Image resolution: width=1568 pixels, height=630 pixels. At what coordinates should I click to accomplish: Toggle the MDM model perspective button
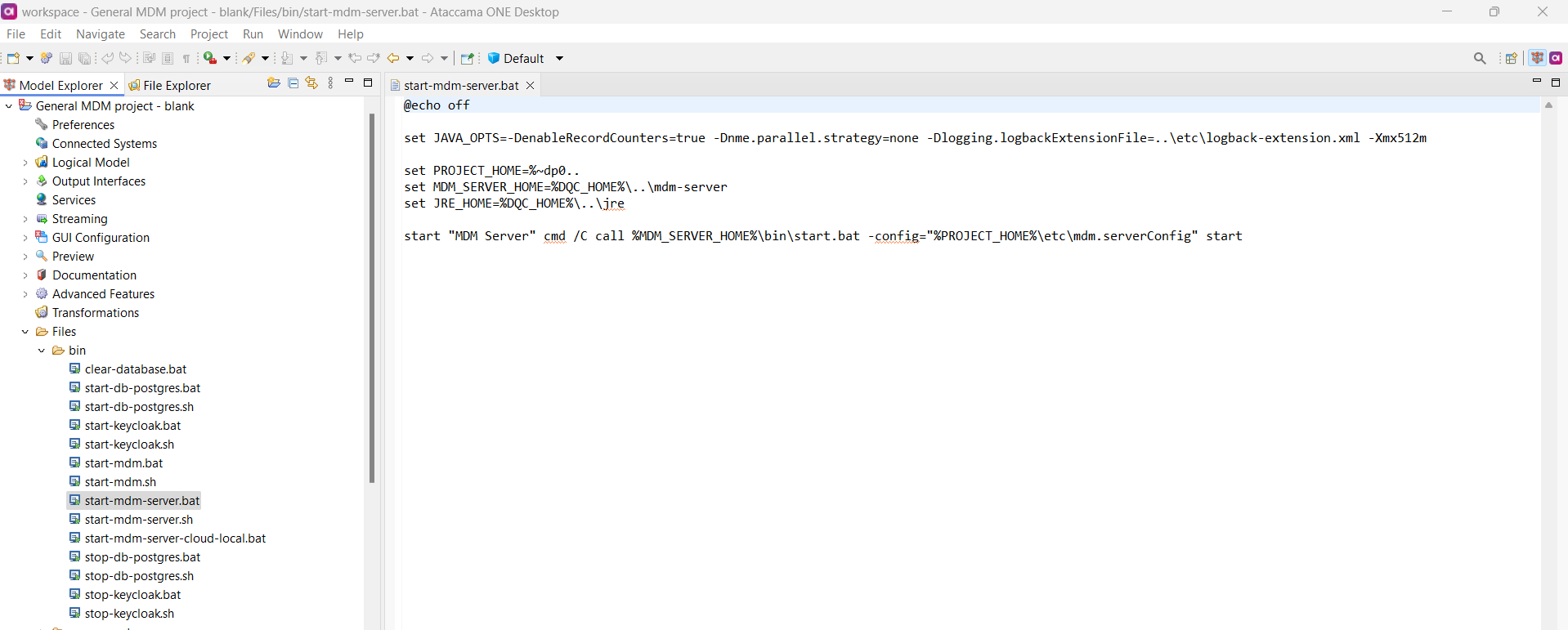pos(1537,58)
